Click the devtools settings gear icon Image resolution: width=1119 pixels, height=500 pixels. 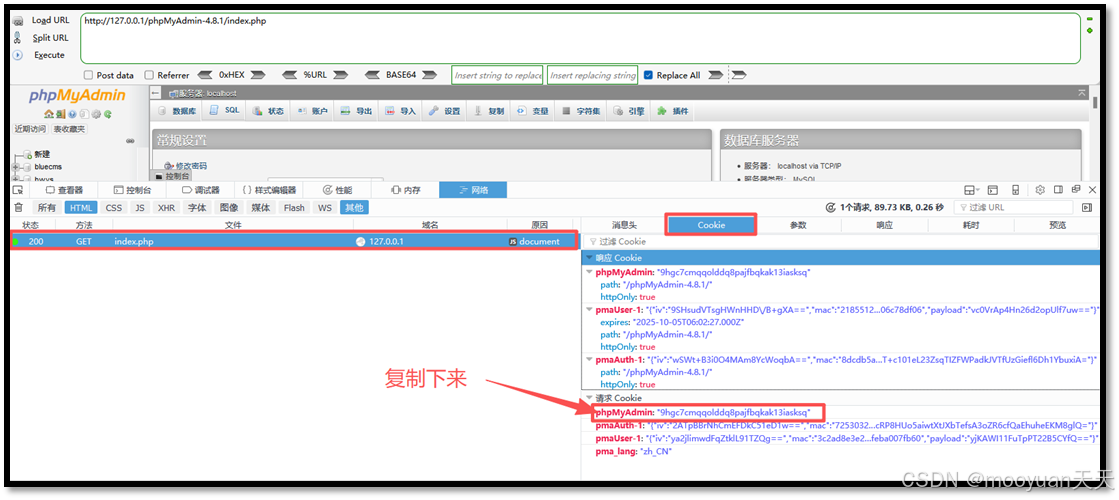(x=1040, y=190)
